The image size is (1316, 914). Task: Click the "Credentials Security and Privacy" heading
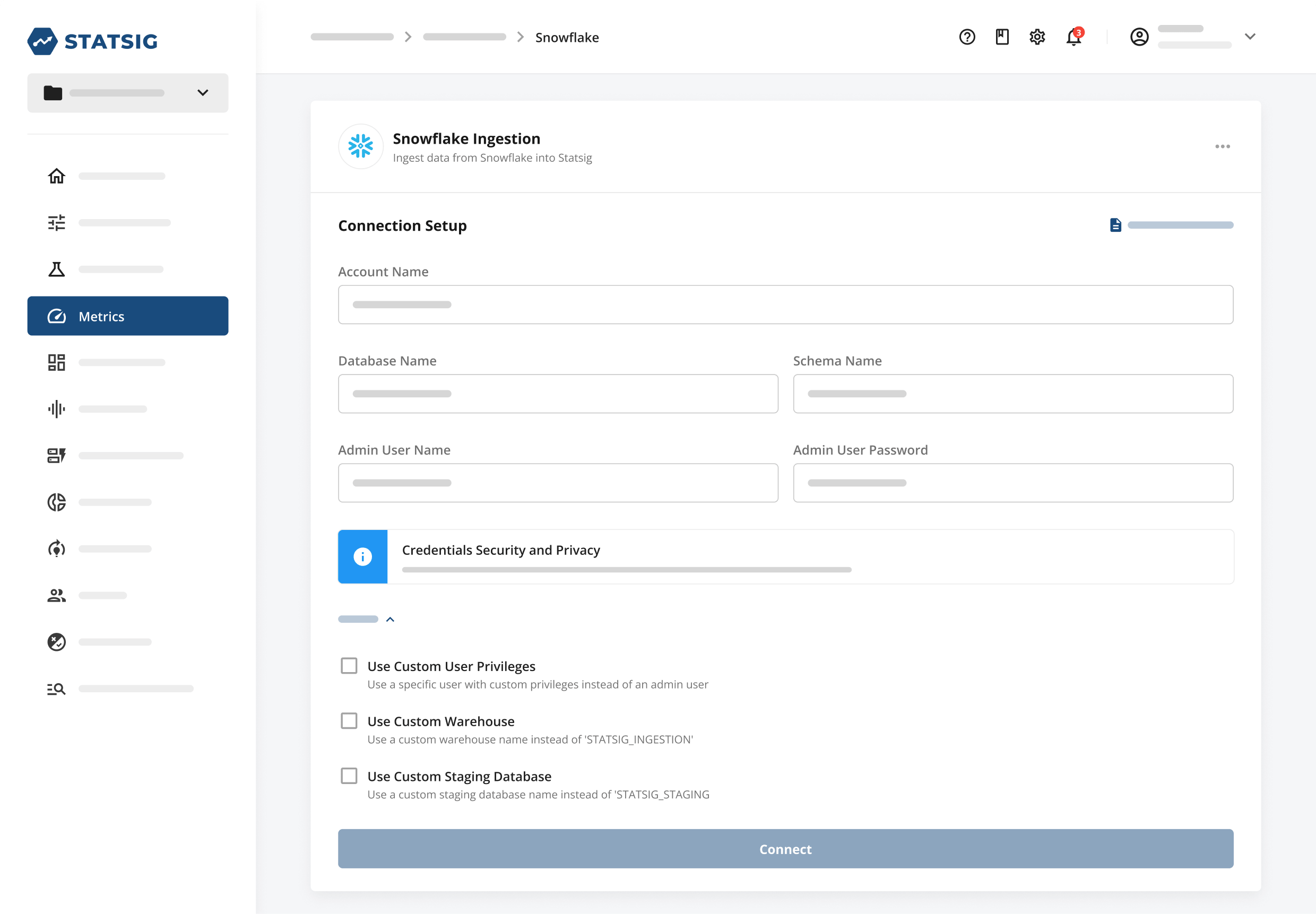tap(501, 550)
